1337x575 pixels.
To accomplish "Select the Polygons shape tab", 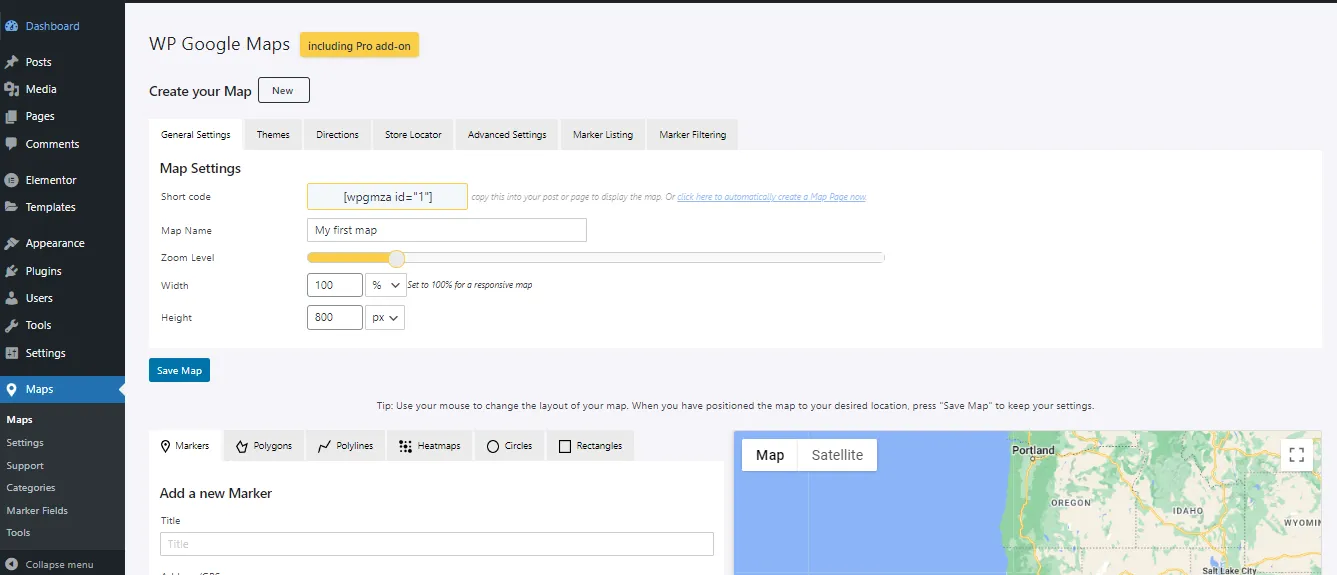I will 264,446.
